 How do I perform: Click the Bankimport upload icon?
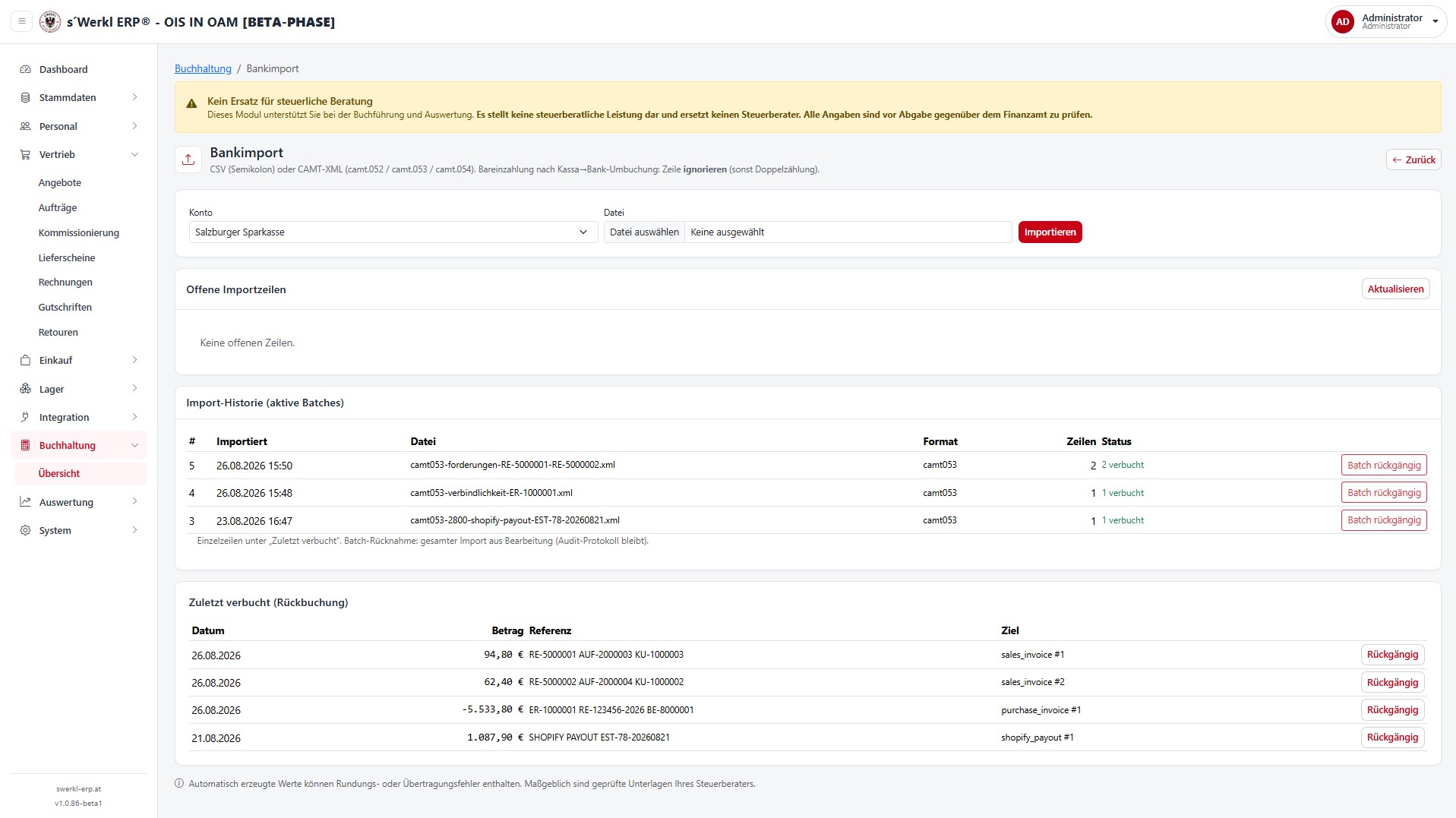click(x=188, y=159)
